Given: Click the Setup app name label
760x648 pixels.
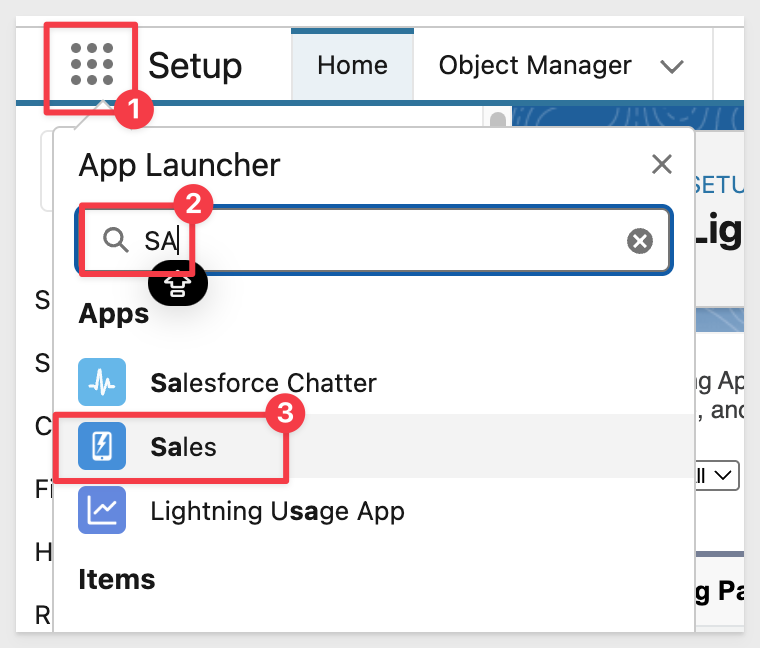Looking at the screenshot, I should pyautogui.click(x=195, y=66).
